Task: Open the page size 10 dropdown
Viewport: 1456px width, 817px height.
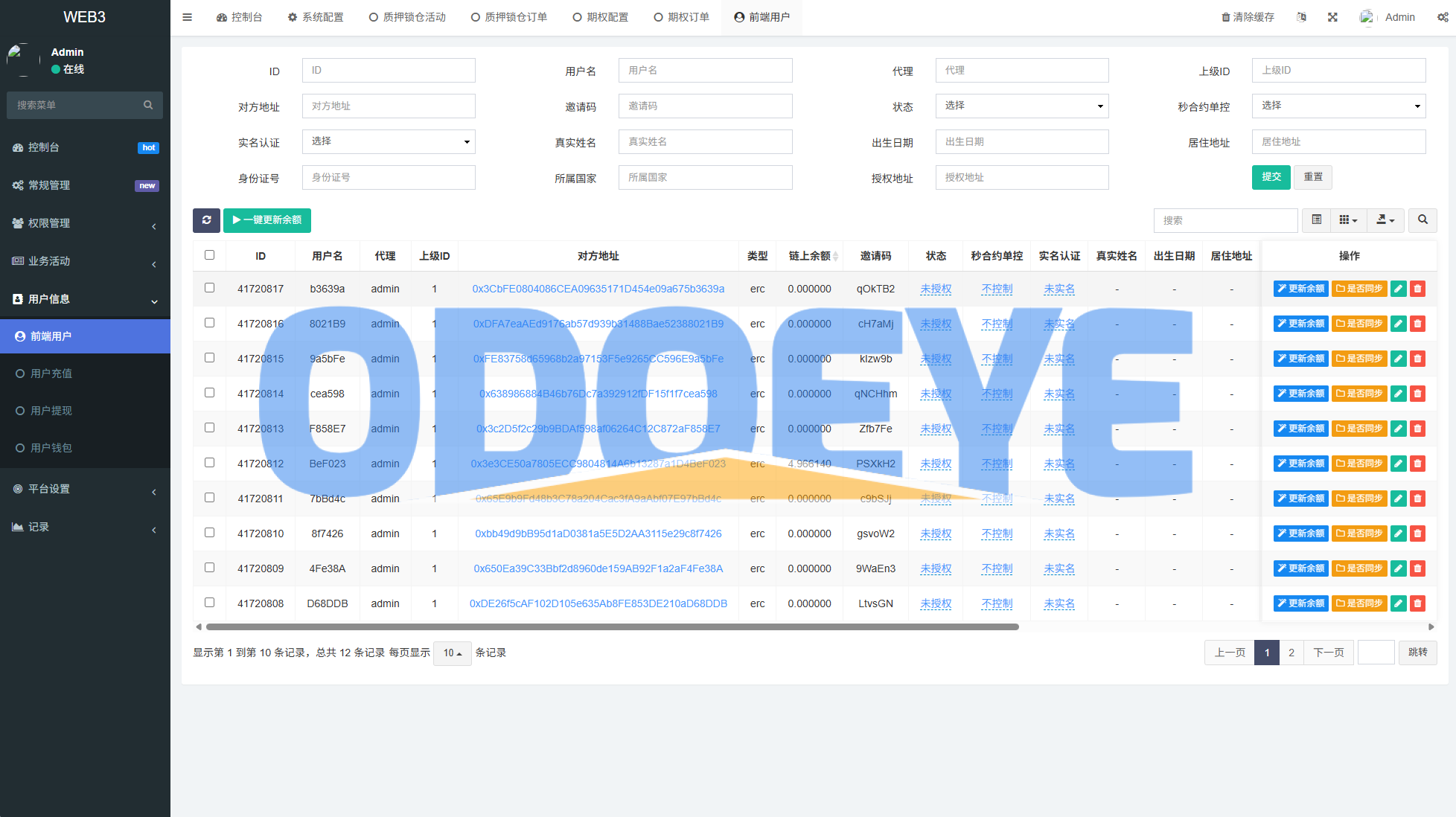Action: pos(452,653)
